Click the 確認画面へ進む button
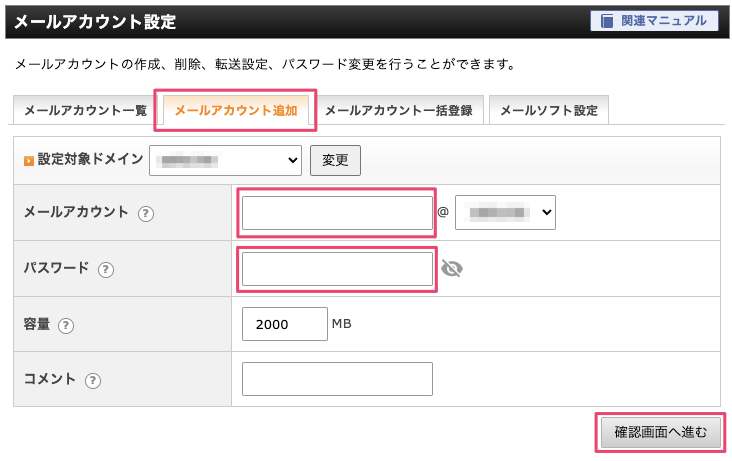 pyautogui.click(x=660, y=433)
